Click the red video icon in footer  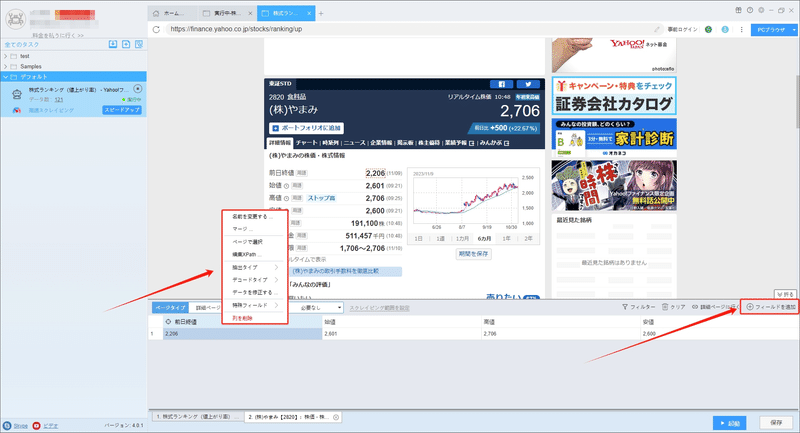(36, 425)
